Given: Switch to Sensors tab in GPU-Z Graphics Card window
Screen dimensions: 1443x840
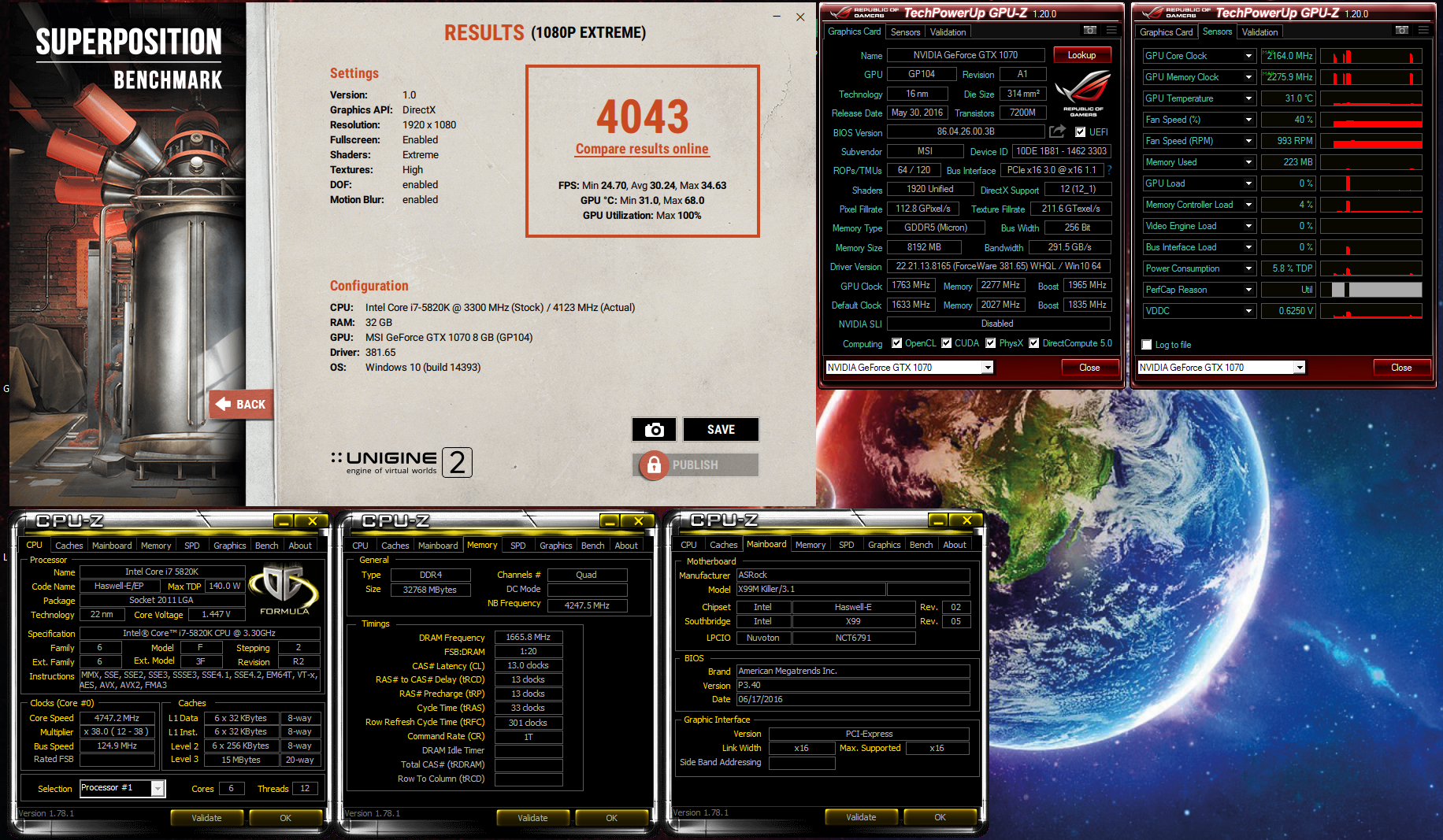Looking at the screenshot, I should pos(905,32).
